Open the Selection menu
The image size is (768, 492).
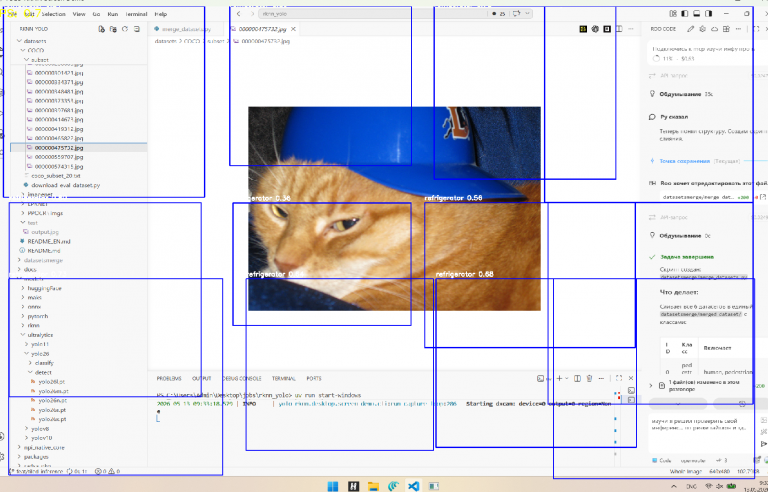tap(53, 14)
